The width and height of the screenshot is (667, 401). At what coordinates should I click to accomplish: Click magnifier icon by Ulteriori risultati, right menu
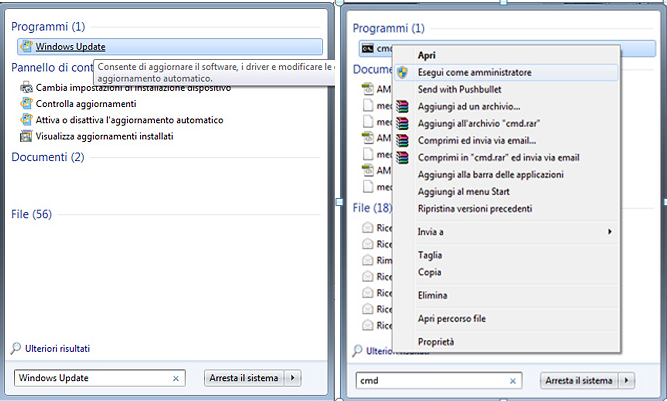(357, 351)
